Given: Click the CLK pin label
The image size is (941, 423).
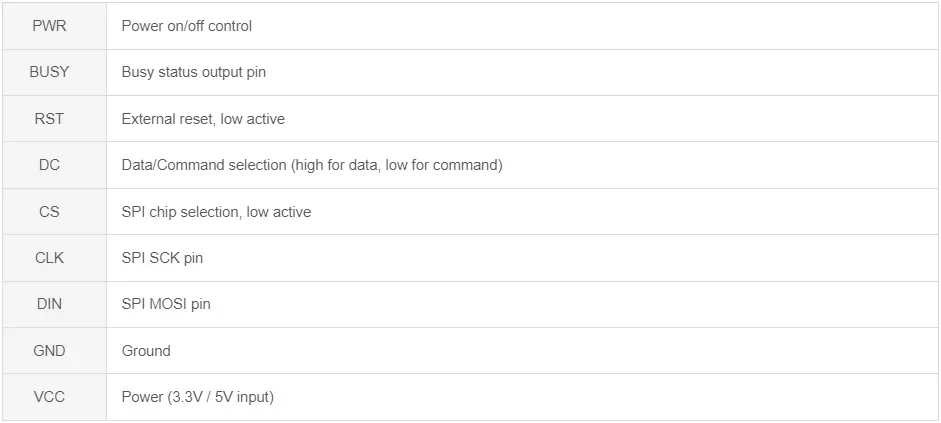Looking at the screenshot, I should click(49, 258).
